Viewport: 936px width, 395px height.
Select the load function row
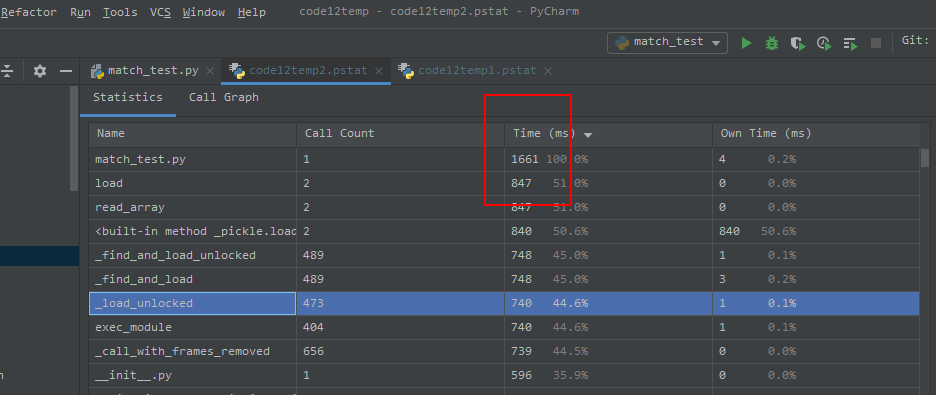tap(504, 183)
